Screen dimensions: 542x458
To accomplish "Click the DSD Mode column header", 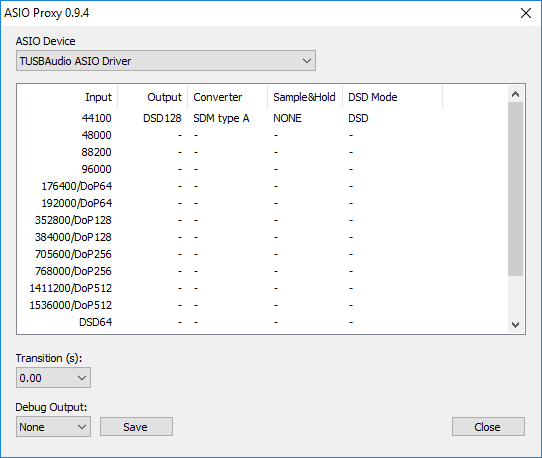I will click(392, 97).
